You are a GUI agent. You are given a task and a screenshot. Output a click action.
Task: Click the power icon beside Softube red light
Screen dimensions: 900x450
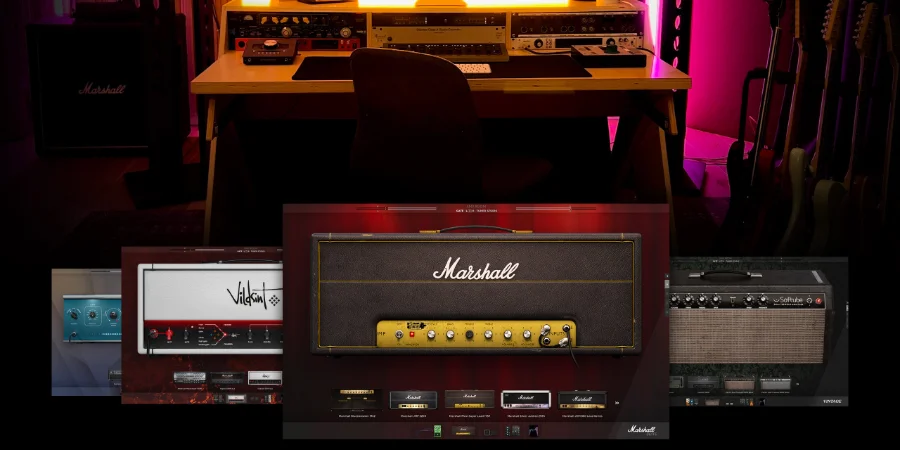point(809,301)
